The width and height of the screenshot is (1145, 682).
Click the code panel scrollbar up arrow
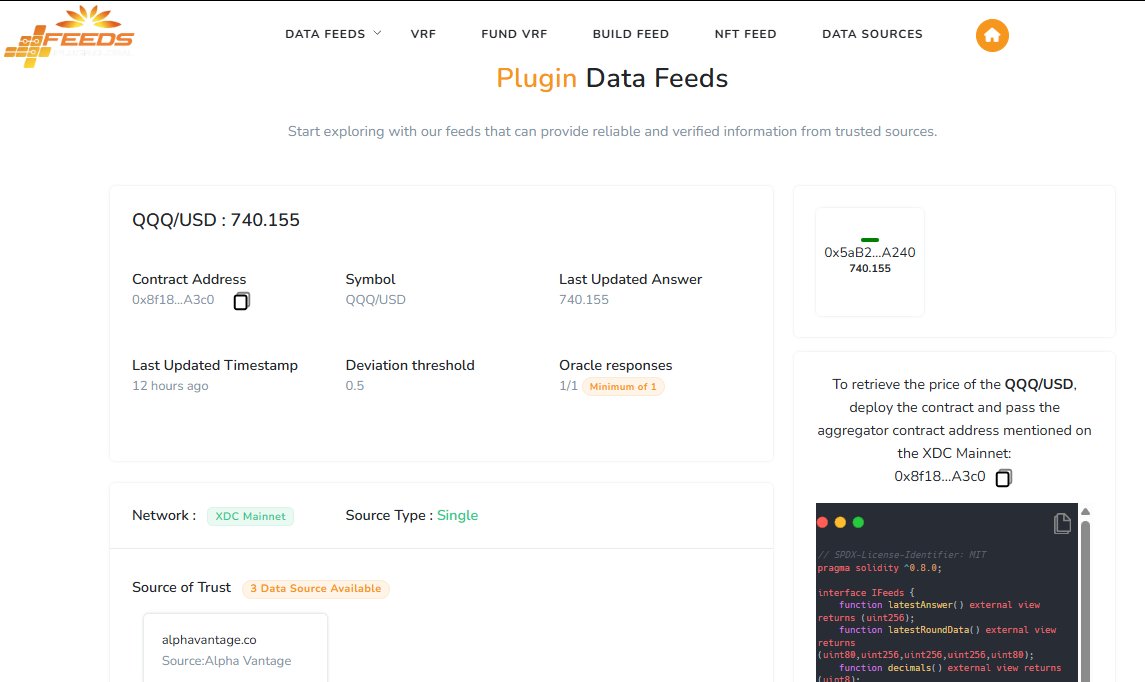(x=1085, y=511)
